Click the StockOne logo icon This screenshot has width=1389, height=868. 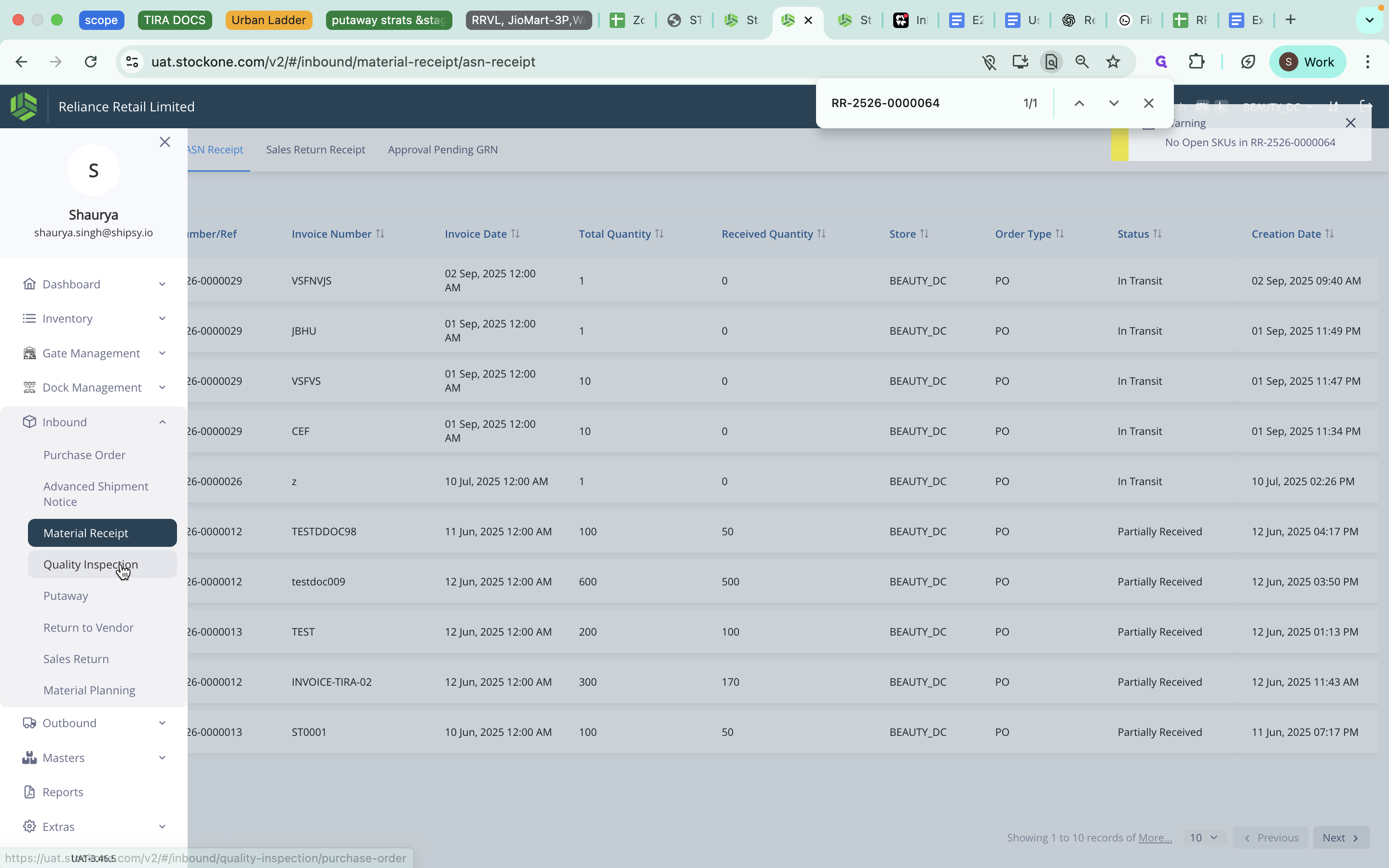coord(24,106)
